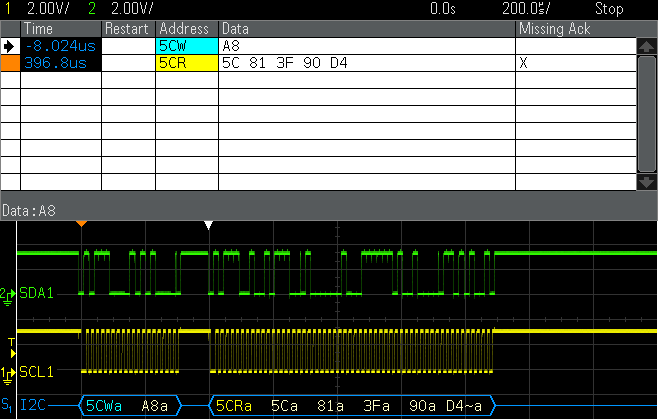Screen dimensions: 658x420
Task: Click the Data:A8 detail readout
Action: (29, 211)
